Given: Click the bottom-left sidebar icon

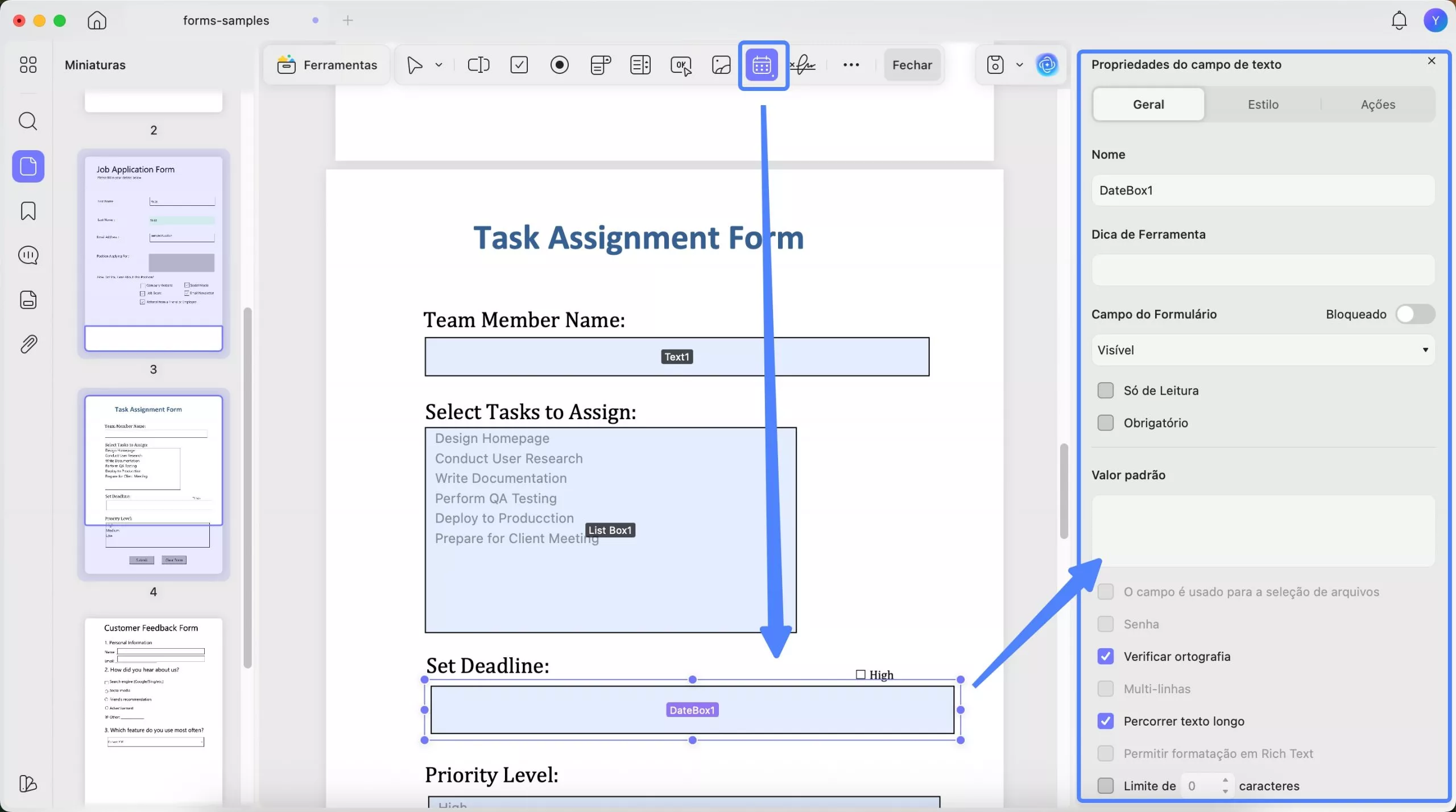Looking at the screenshot, I should 28,784.
